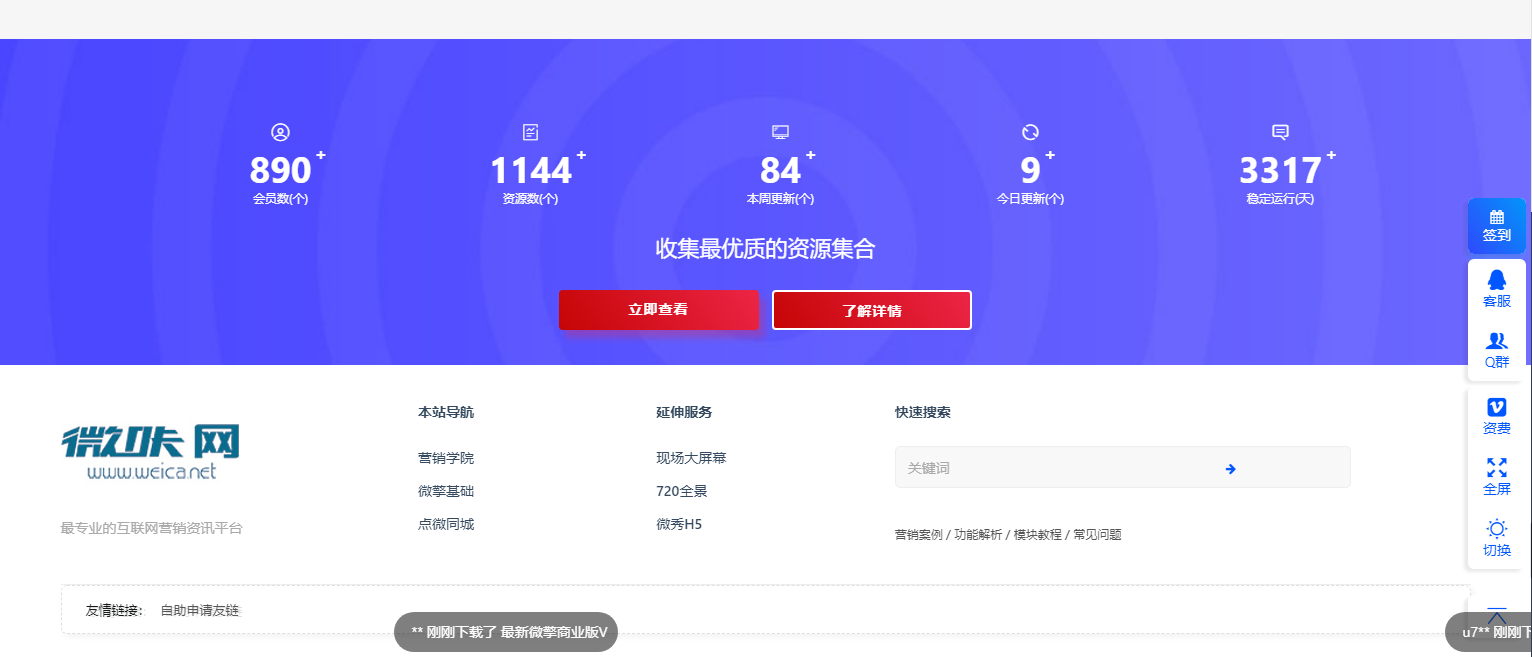This screenshot has height=657, width=1532.
Task: Click the search arrow submit icon
Action: pyautogui.click(x=1230, y=468)
